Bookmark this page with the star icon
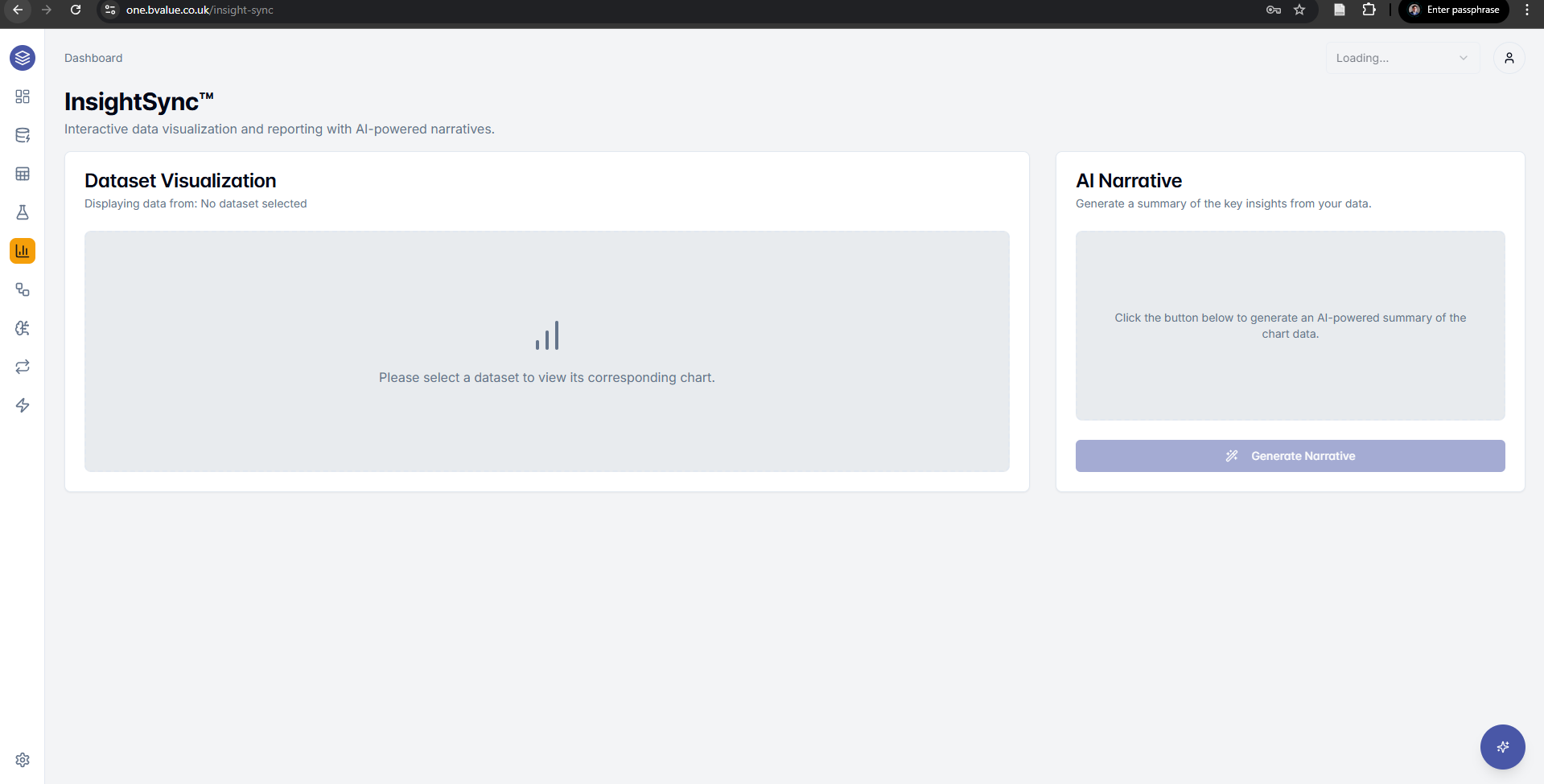1544x784 pixels. [1299, 10]
